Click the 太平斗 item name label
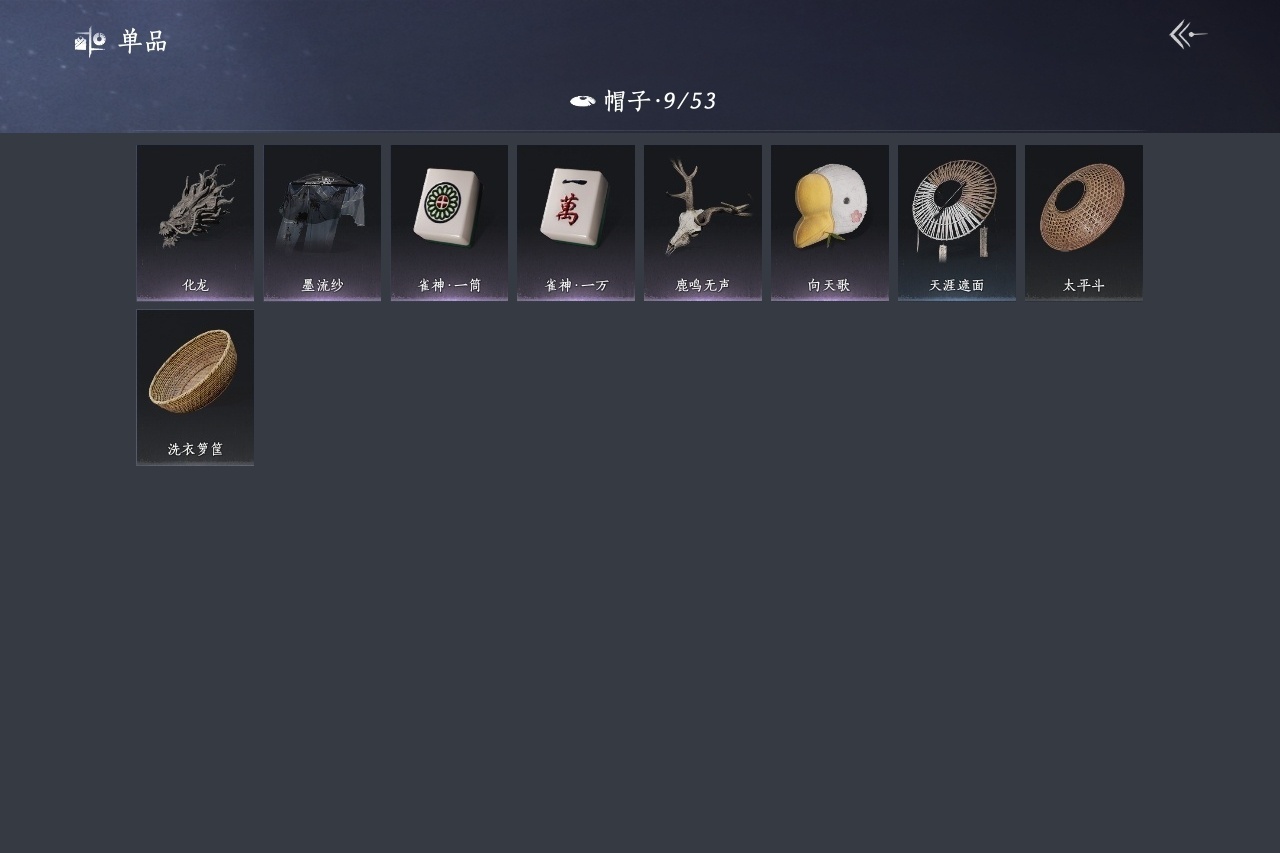The width and height of the screenshot is (1280, 853). (1084, 285)
